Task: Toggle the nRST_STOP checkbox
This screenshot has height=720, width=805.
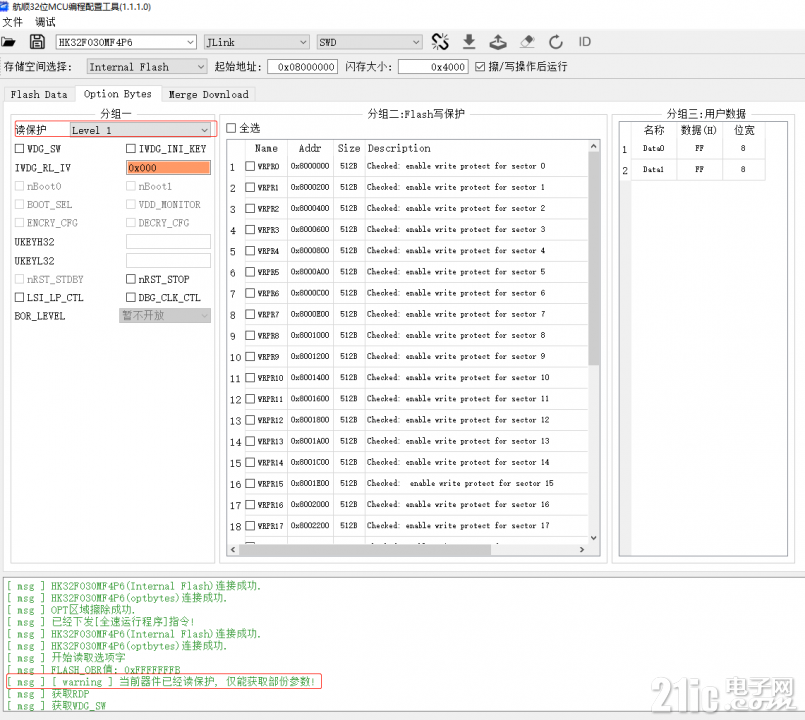Action: click(131, 279)
